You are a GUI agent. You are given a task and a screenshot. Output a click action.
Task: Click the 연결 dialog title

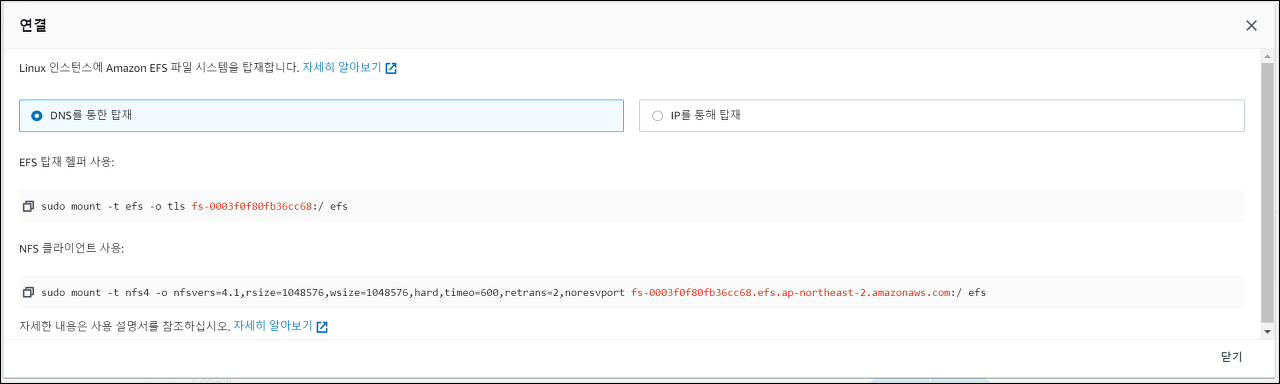[33, 25]
